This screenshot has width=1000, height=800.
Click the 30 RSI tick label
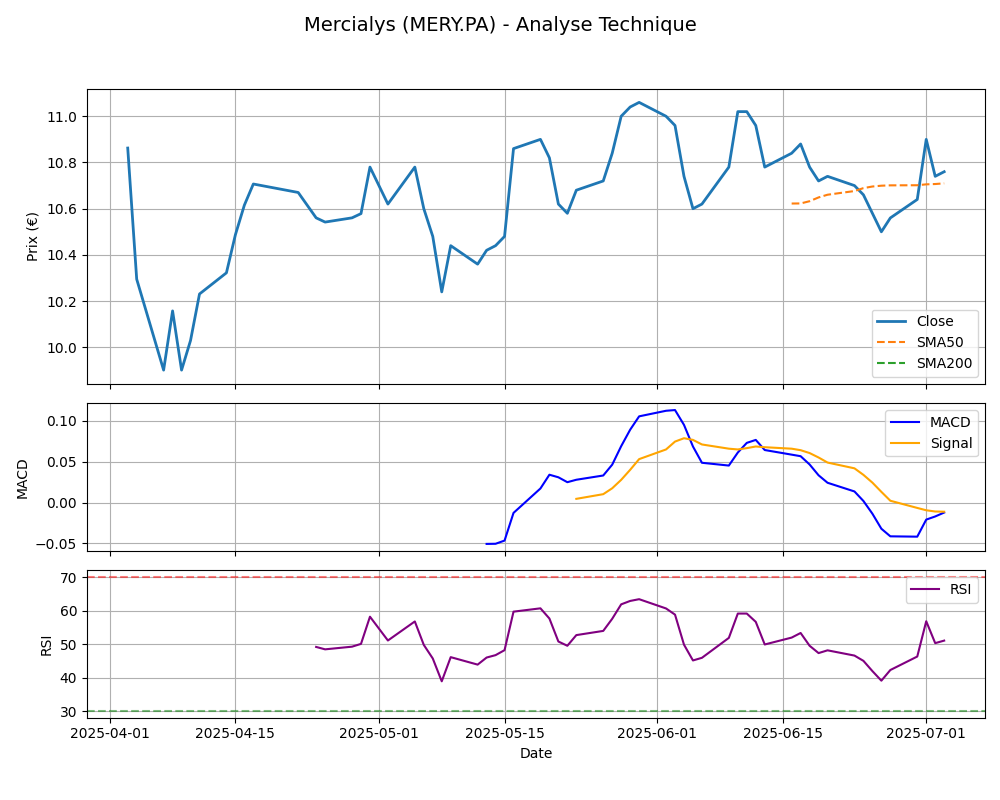point(69,712)
